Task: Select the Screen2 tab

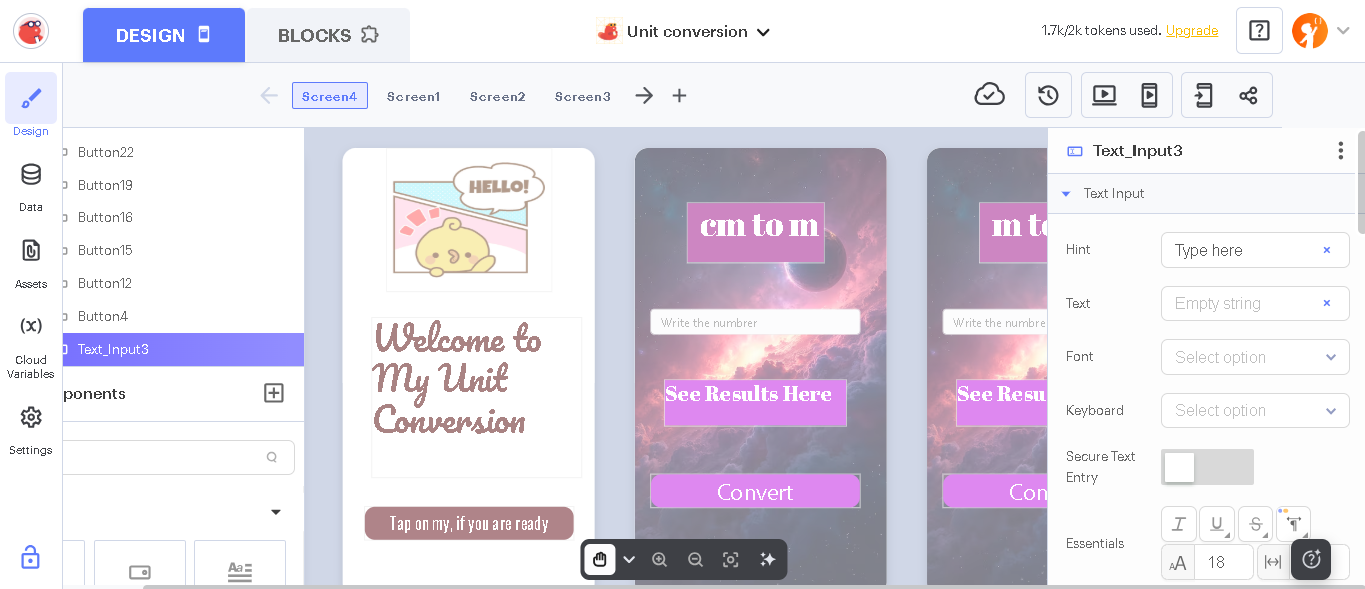Action: pos(498,96)
